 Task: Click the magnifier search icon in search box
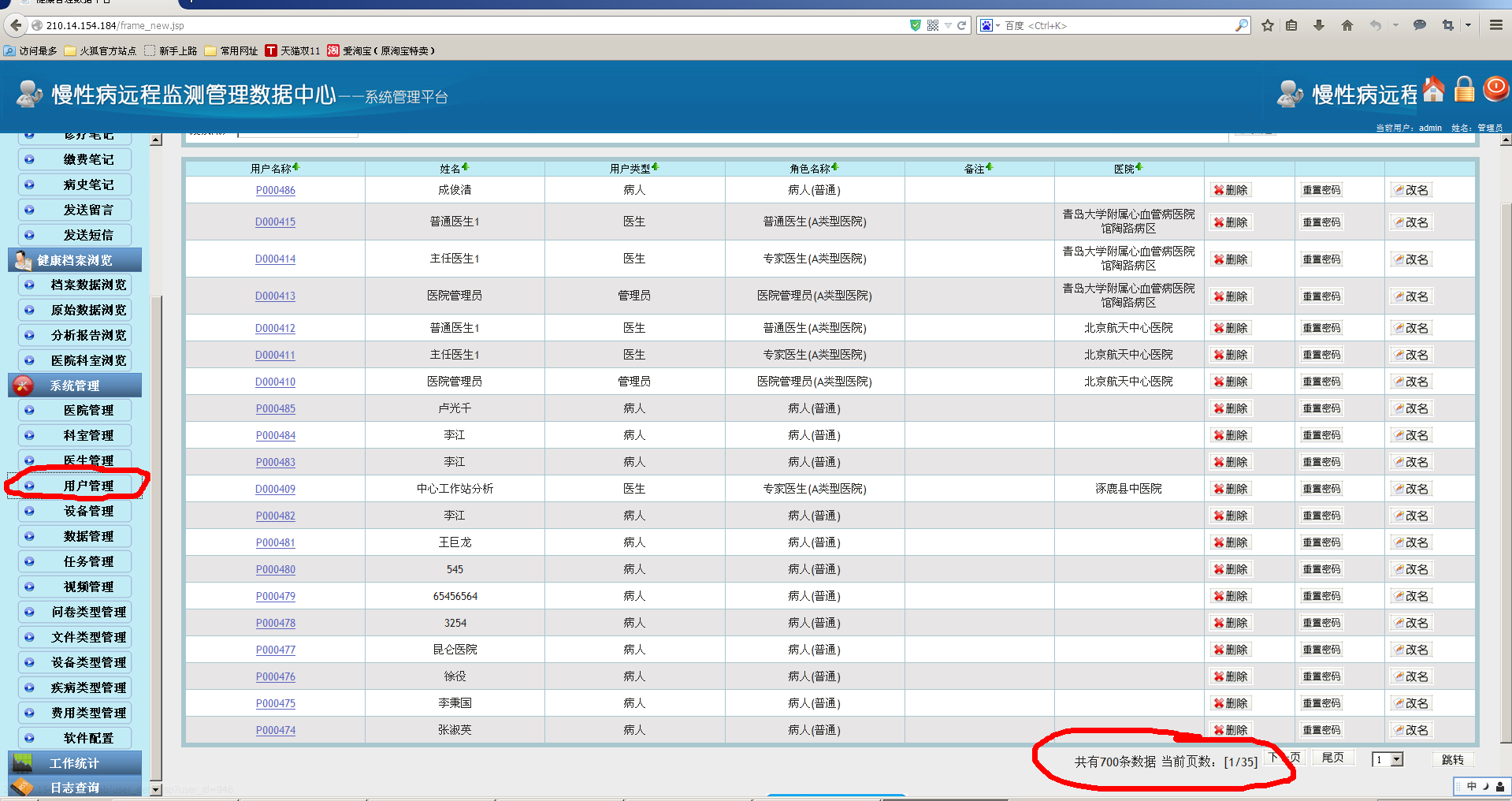point(1242,25)
